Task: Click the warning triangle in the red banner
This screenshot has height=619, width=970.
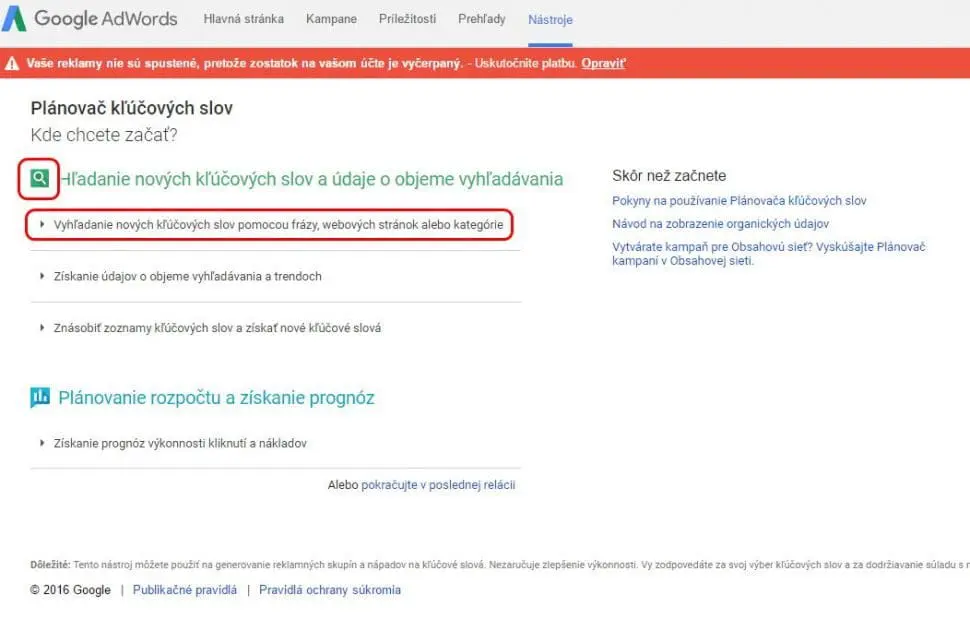Action: point(14,62)
